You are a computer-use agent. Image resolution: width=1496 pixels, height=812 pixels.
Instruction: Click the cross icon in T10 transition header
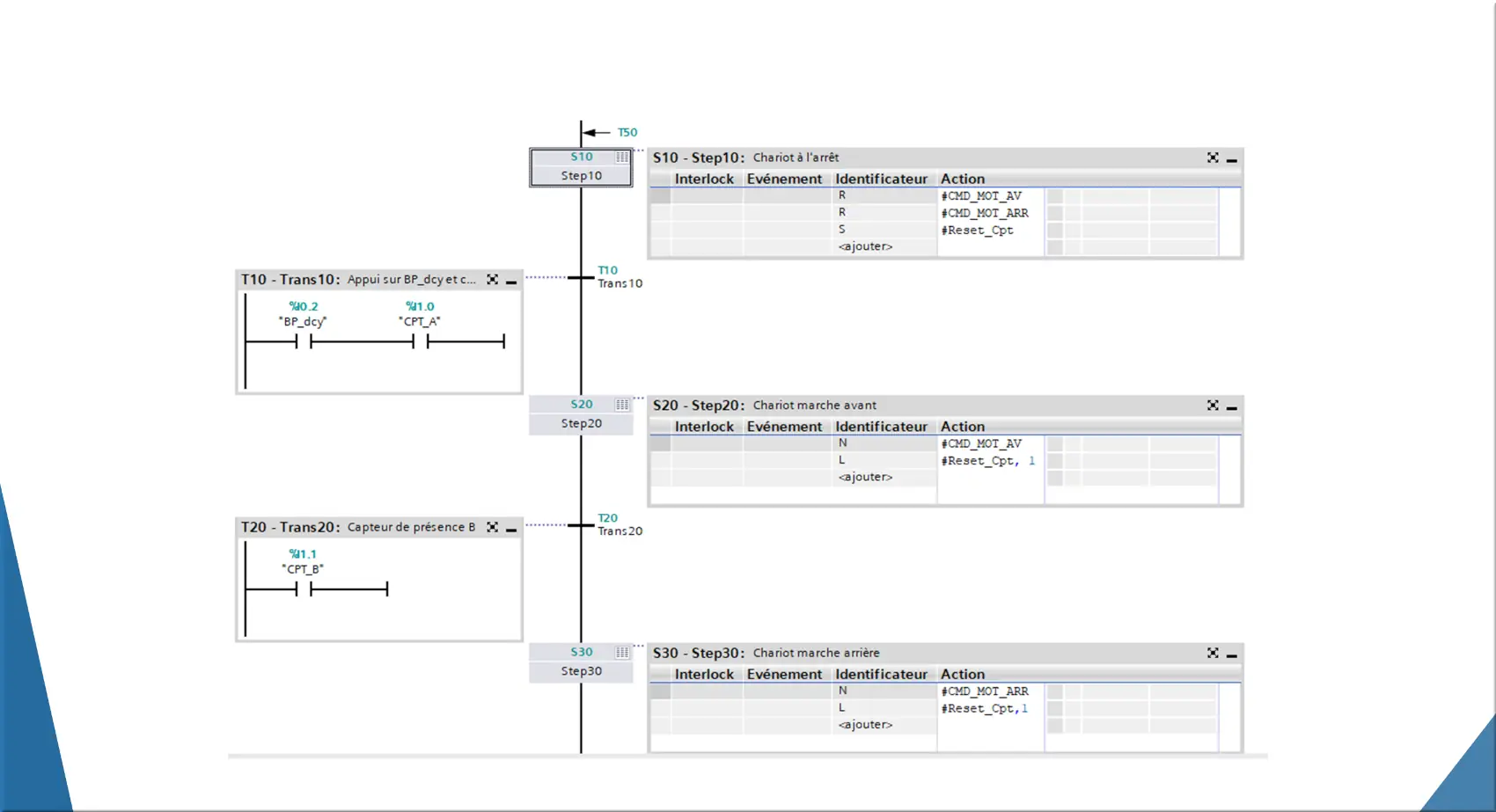click(493, 280)
